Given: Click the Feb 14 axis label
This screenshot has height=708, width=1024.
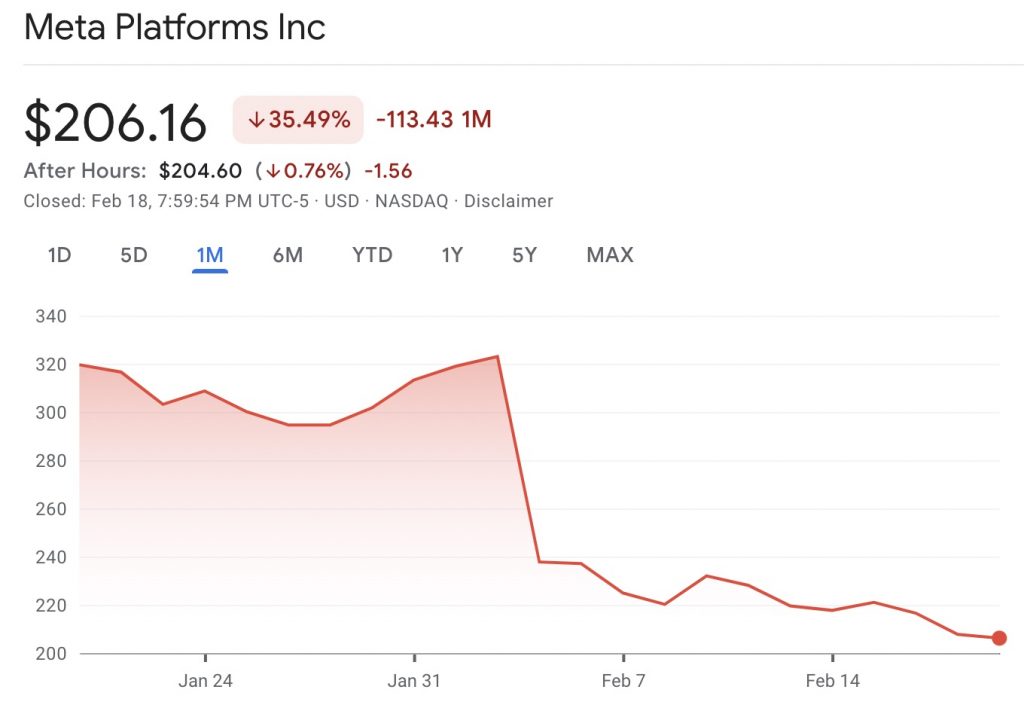Looking at the screenshot, I should pos(832,682).
